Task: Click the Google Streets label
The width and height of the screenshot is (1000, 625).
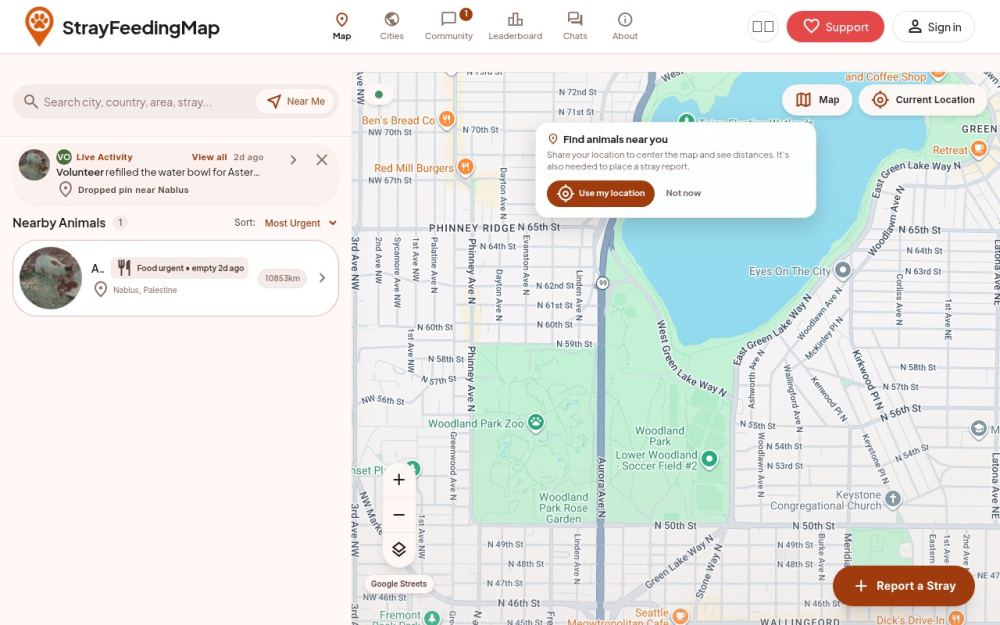Action: point(399,584)
